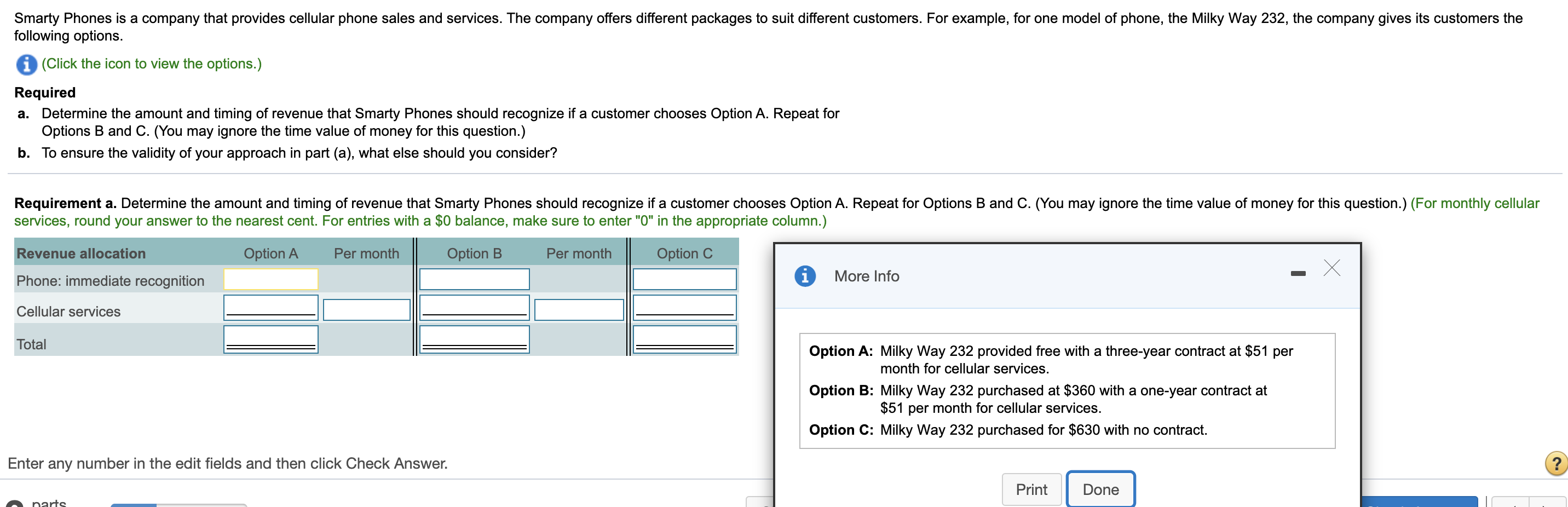Click the bold 'Requirement a.' label
This screenshot has height=507, width=1568.
point(65,203)
